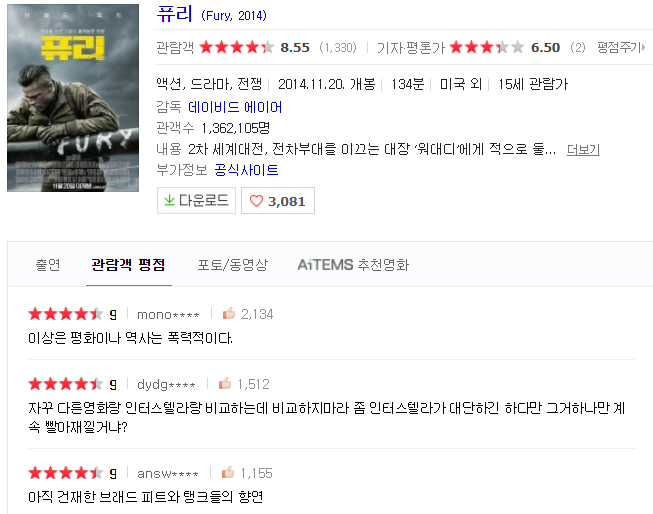Image resolution: width=653 pixels, height=514 pixels.
Task: Click the 2,134 likes count
Action: point(257,314)
